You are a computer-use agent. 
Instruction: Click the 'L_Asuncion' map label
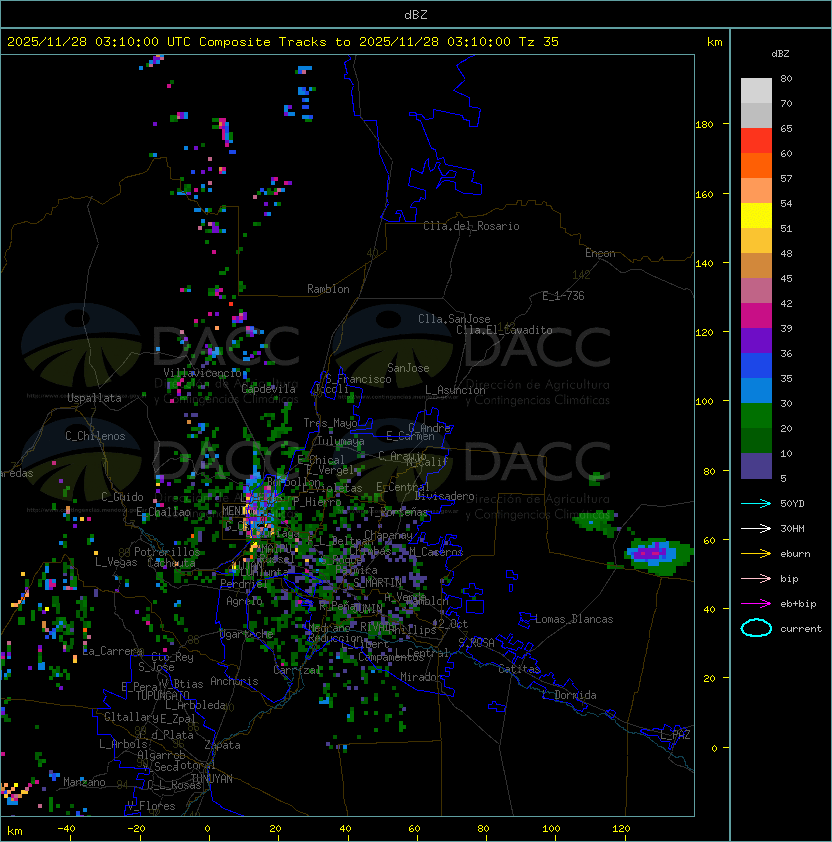pos(455,390)
